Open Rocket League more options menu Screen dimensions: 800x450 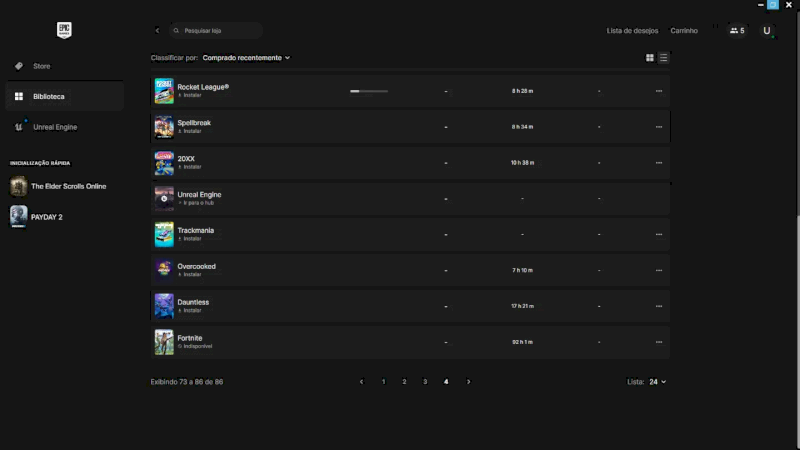658,91
